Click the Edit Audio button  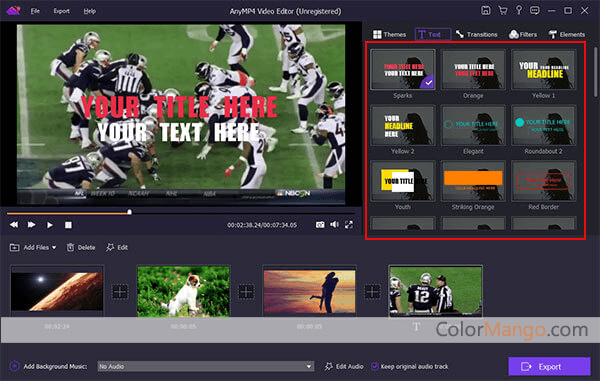(344, 366)
